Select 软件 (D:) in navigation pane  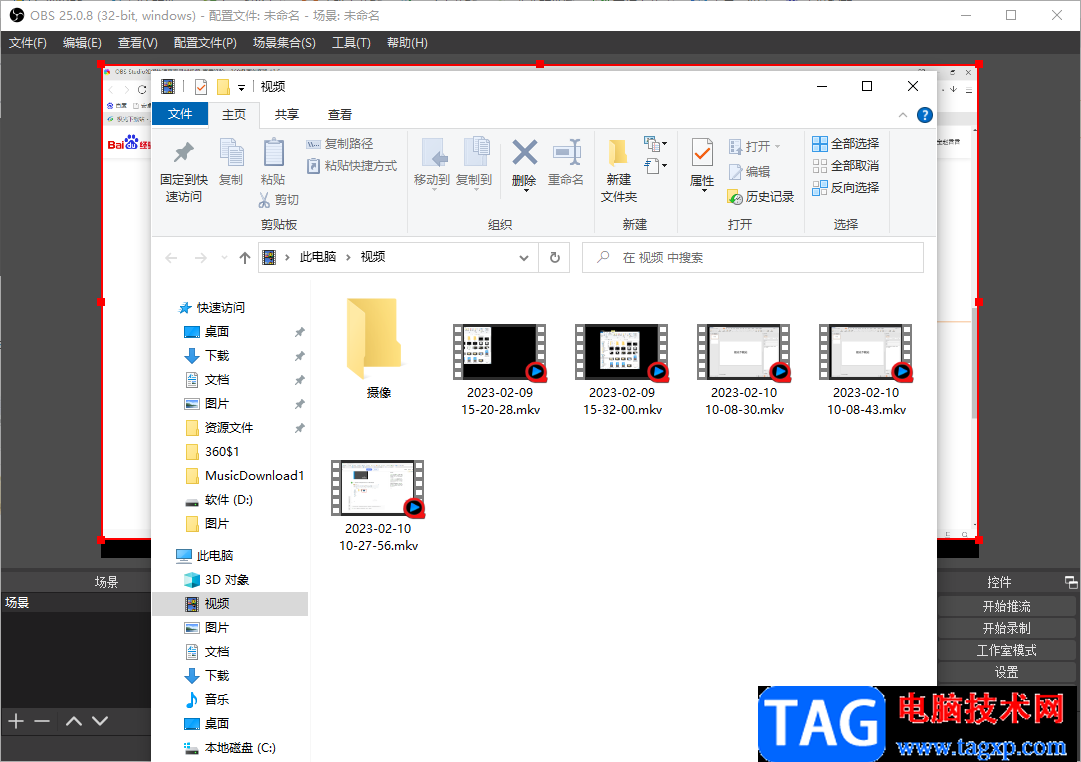229,500
